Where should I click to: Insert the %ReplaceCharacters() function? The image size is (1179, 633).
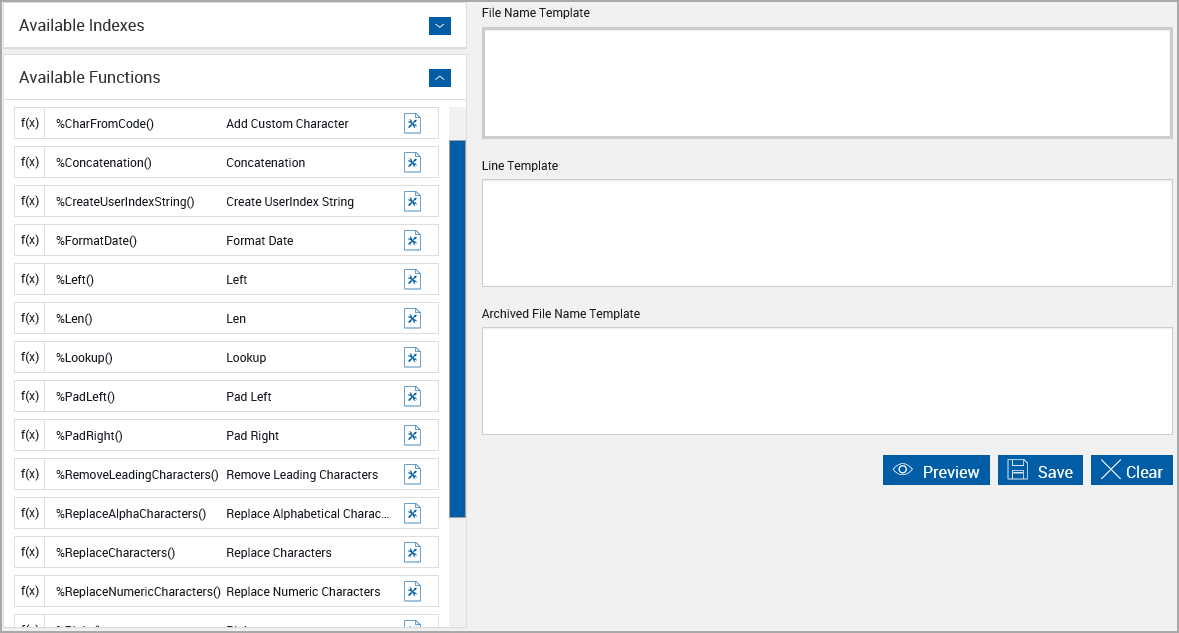pyautogui.click(x=412, y=552)
